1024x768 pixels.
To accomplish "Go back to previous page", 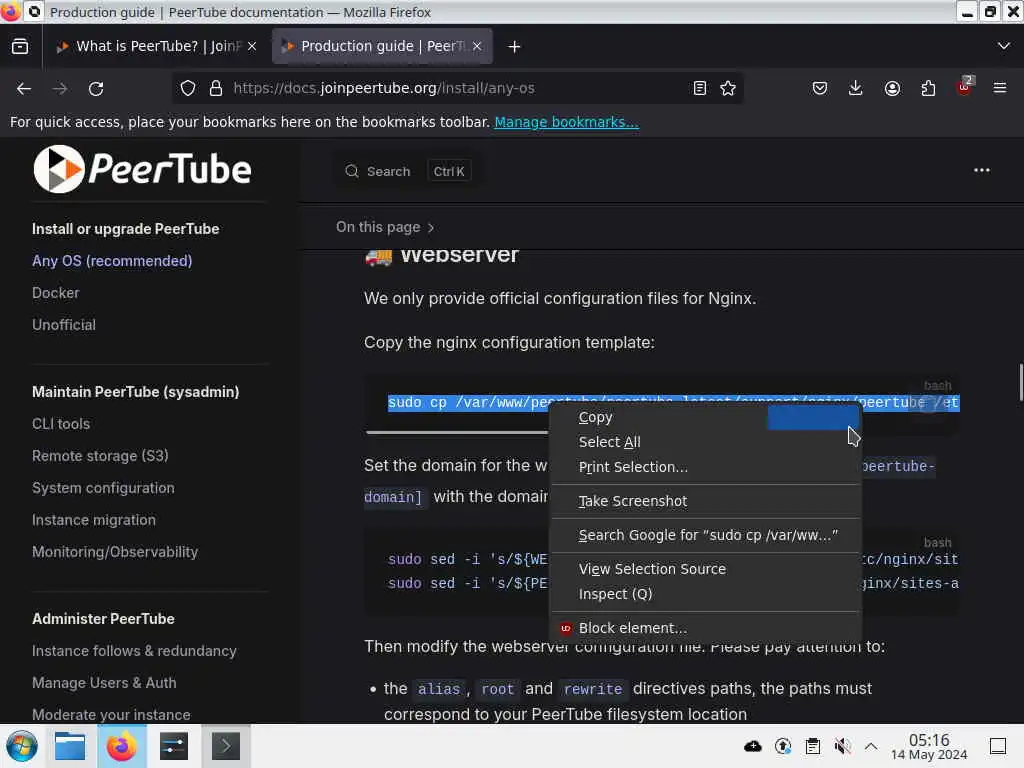I will coord(24,88).
